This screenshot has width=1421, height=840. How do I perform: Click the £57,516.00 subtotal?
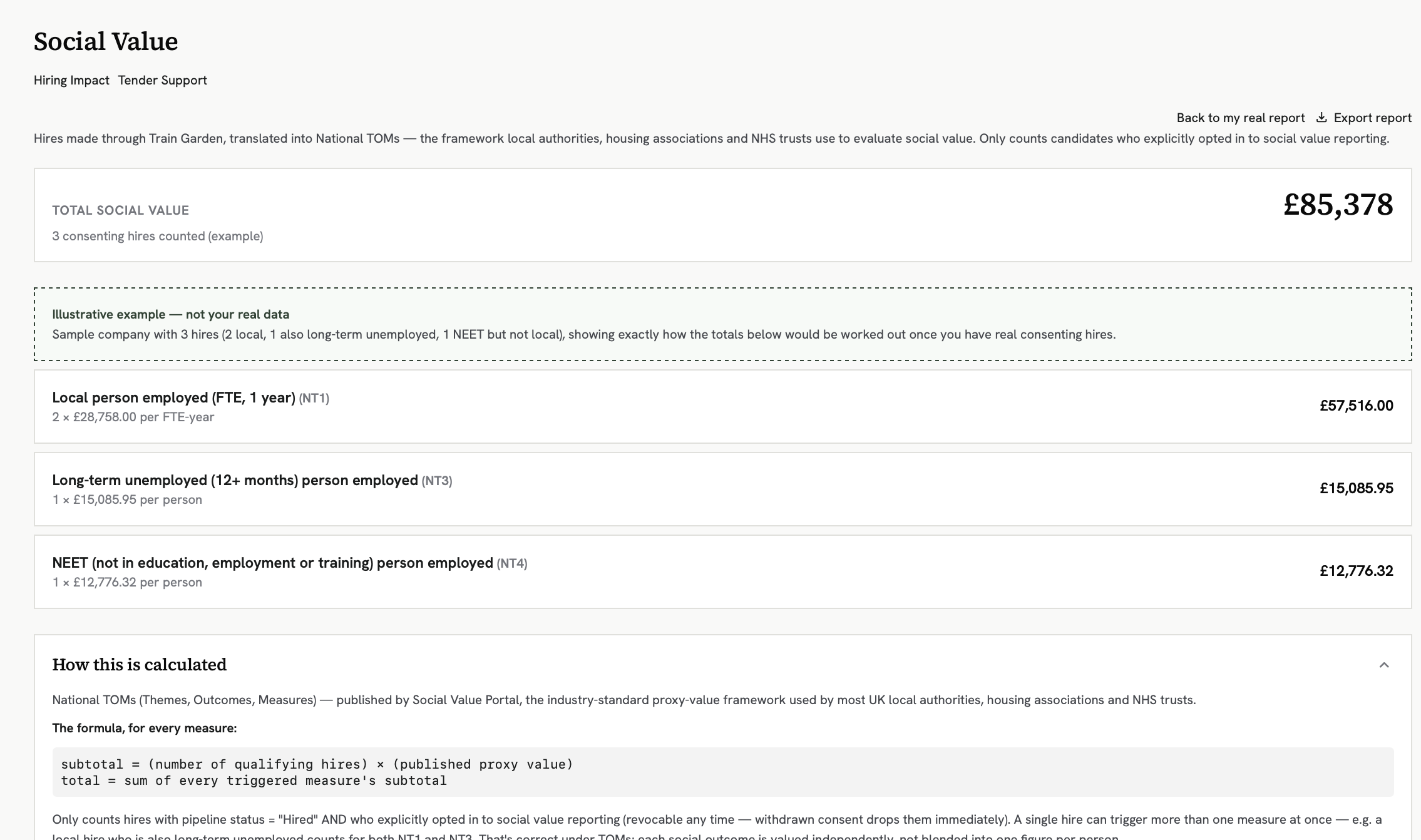coord(1356,406)
